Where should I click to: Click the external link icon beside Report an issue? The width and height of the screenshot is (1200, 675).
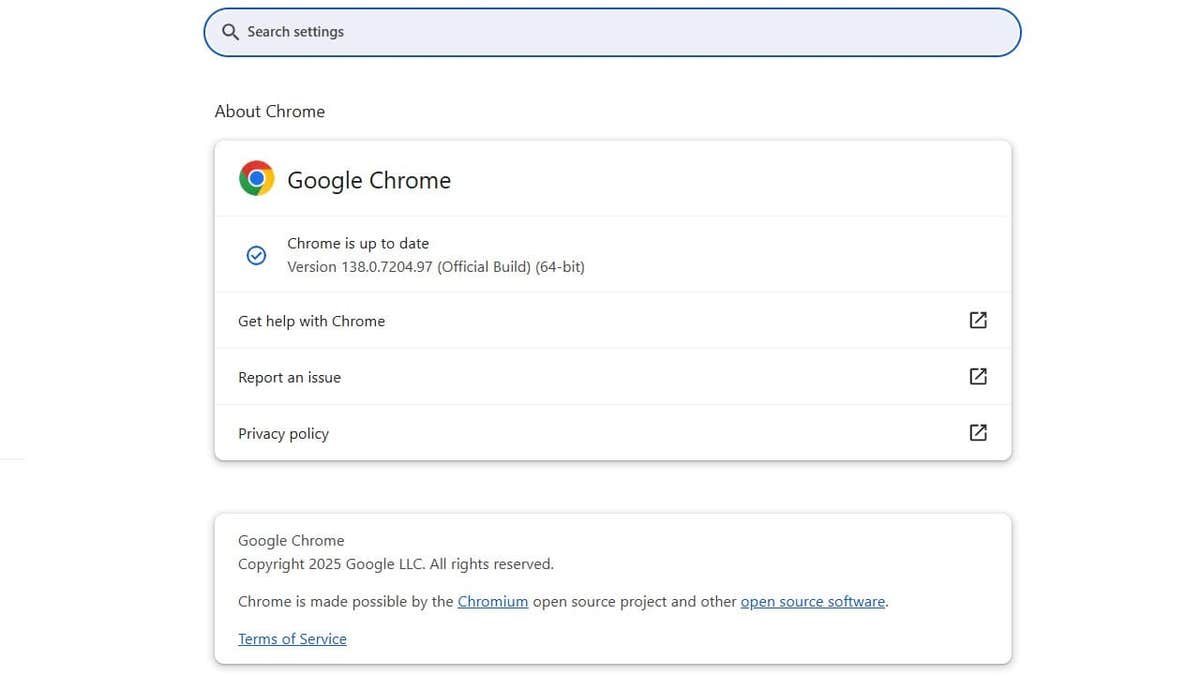(x=977, y=376)
